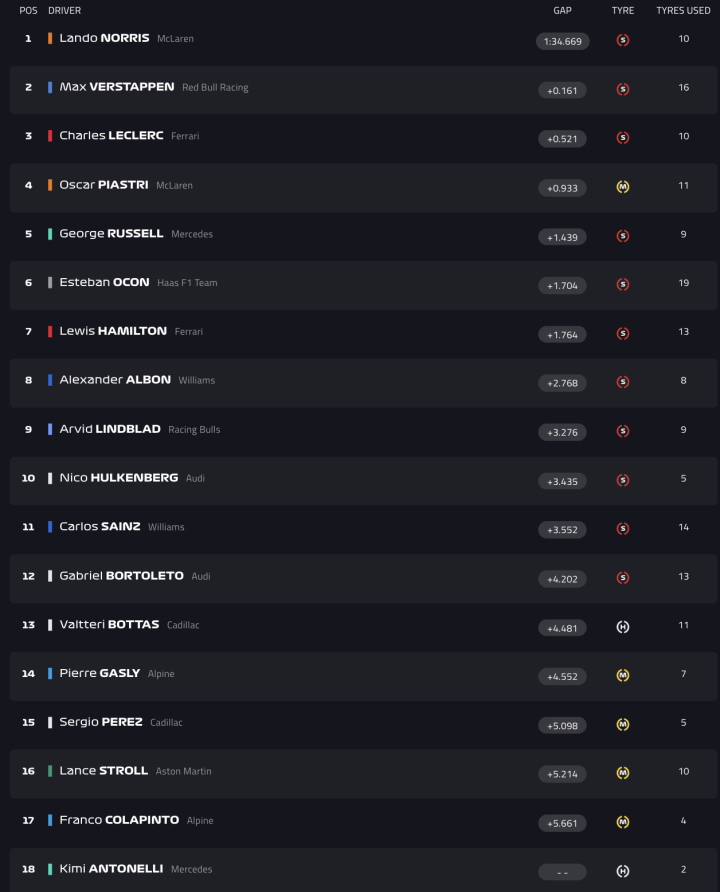Select Lando Norris's soft tyre icon
720x892 pixels.
click(623, 41)
